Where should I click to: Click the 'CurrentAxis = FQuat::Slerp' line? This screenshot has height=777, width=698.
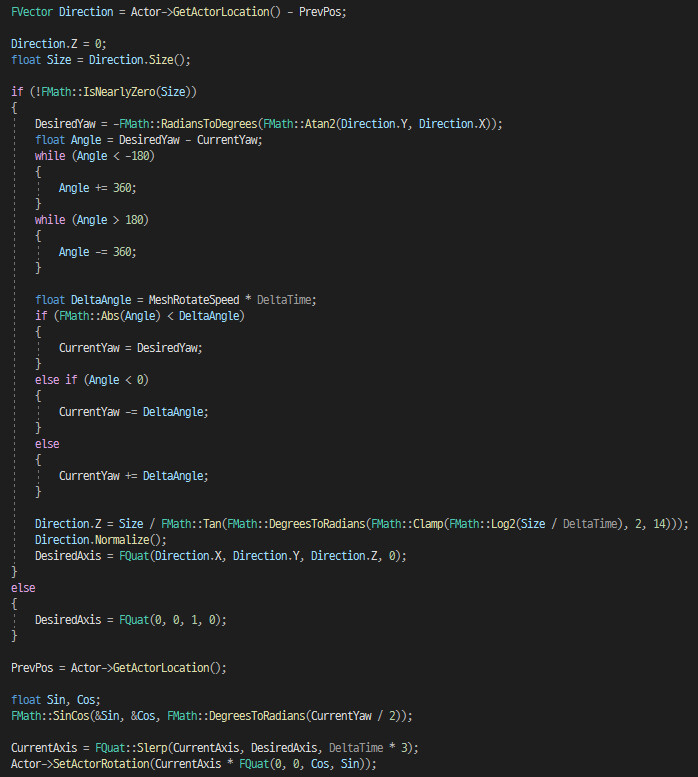215,748
